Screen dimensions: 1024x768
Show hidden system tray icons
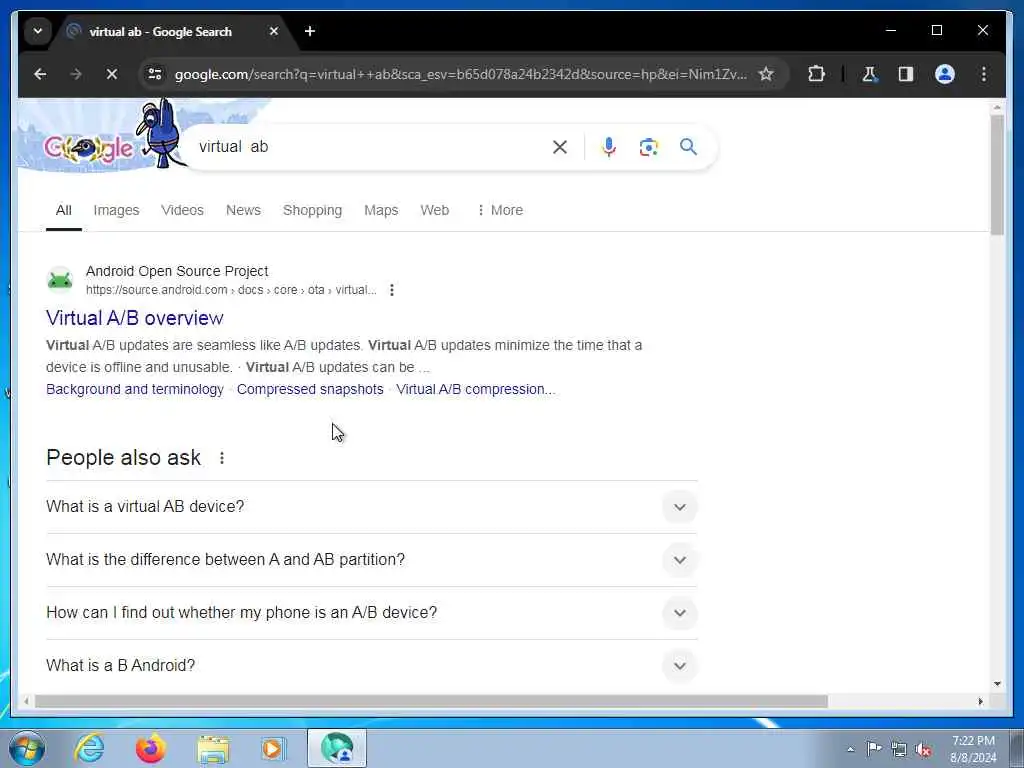850,749
